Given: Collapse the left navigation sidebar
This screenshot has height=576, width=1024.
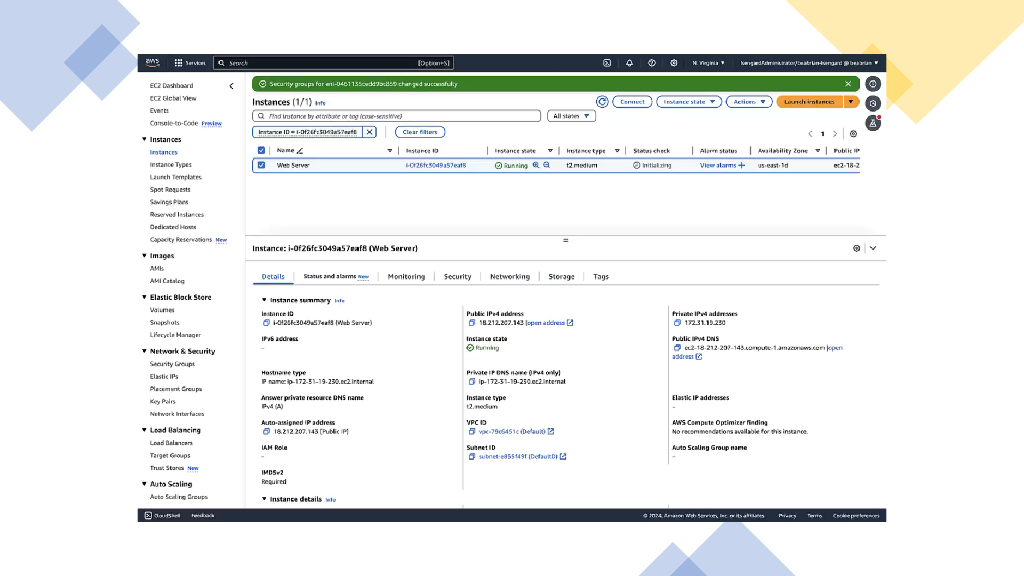Looking at the screenshot, I should pos(232,86).
